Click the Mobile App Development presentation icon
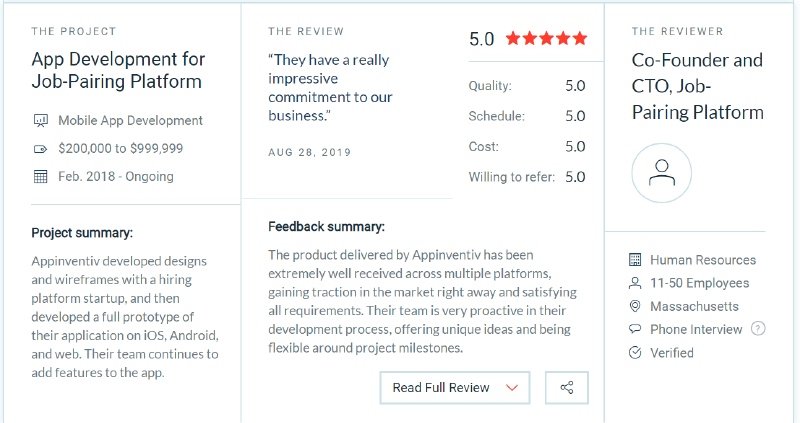The image size is (800, 423). pyautogui.click(x=40, y=120)
